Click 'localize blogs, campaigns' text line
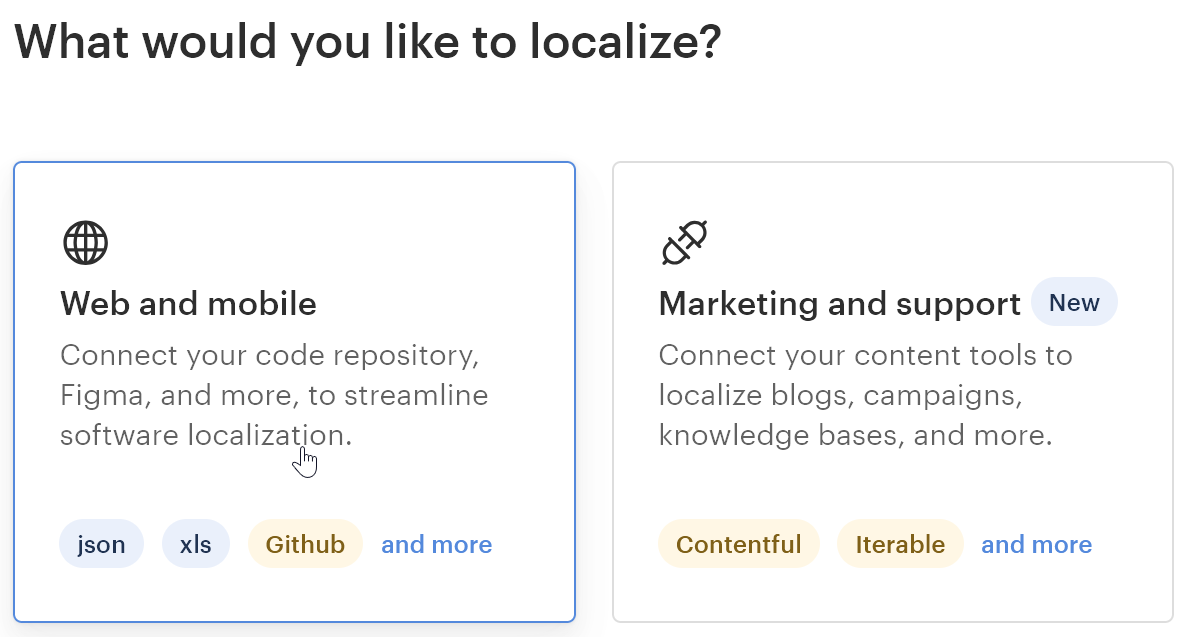Screen dimensions: 1190x637 [x=840, y=396]
